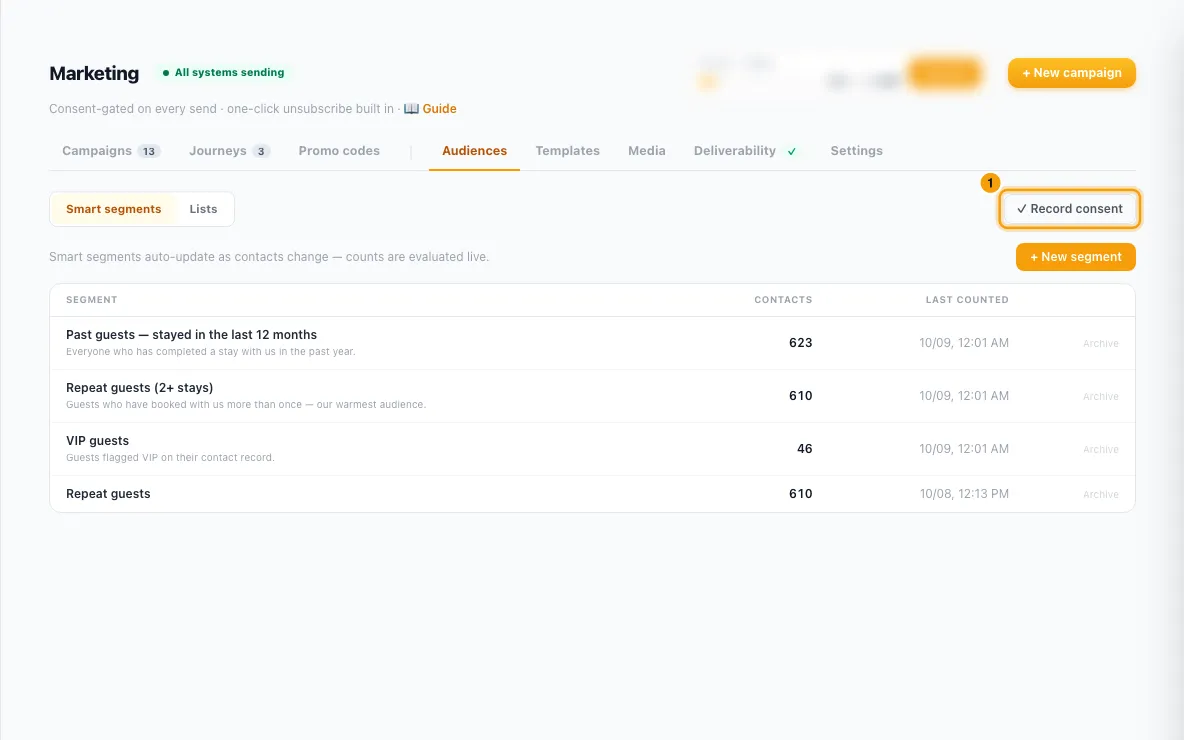Create a New segment

coord(1075,257)
